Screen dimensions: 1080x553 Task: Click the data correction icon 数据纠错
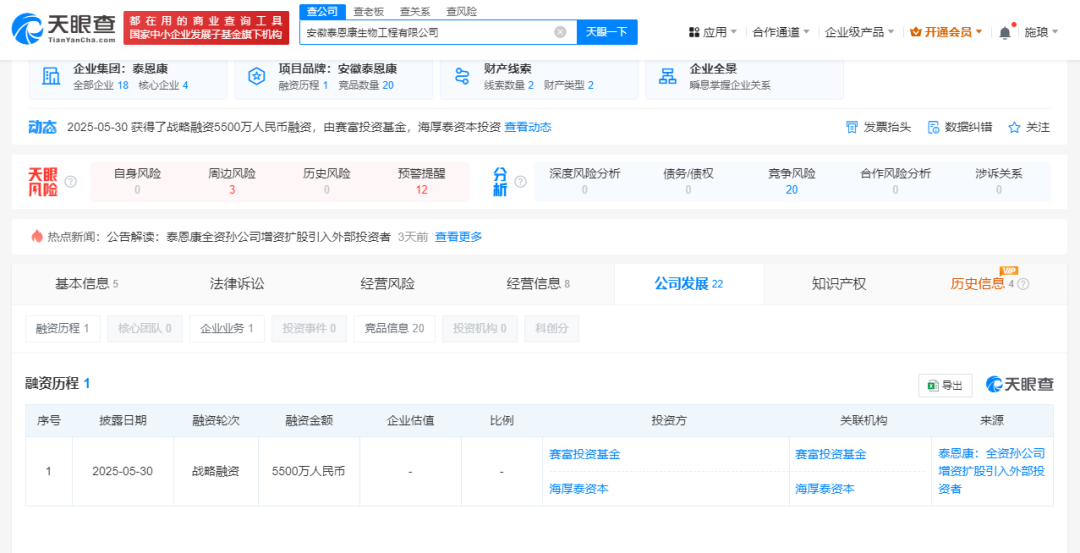point(933,127)
